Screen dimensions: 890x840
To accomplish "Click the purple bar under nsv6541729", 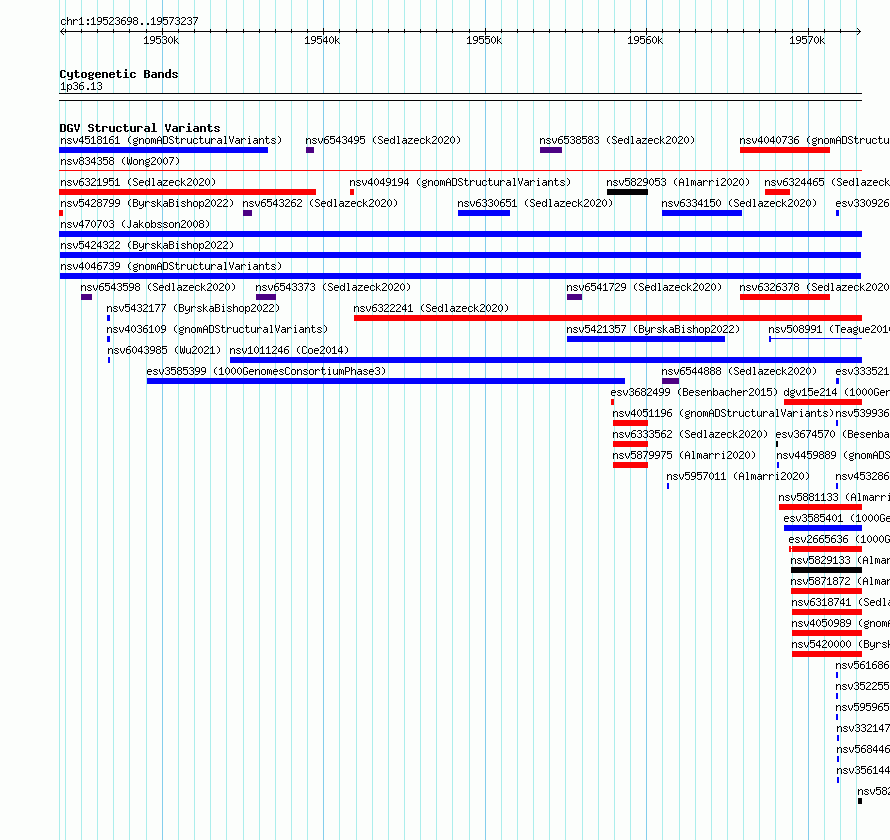I will [574, 297].
